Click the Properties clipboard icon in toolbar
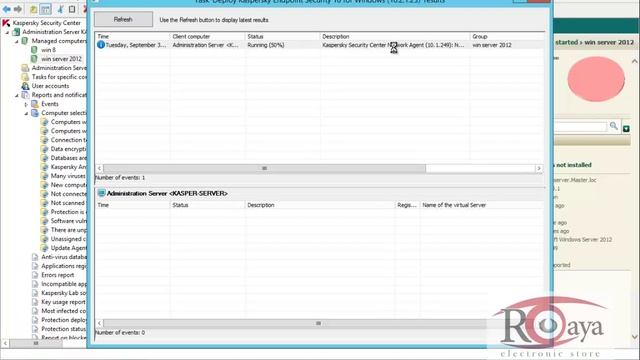Screen dimensions: 640x360 click(72, 9)
